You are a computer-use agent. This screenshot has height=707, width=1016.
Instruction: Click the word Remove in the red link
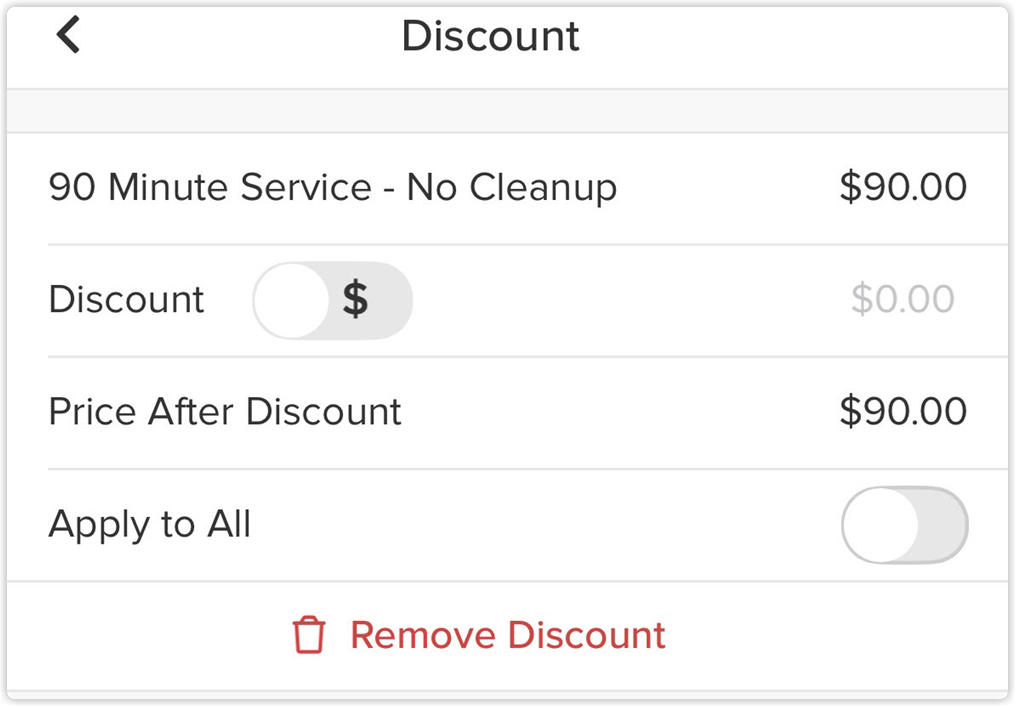coord(424,635)
